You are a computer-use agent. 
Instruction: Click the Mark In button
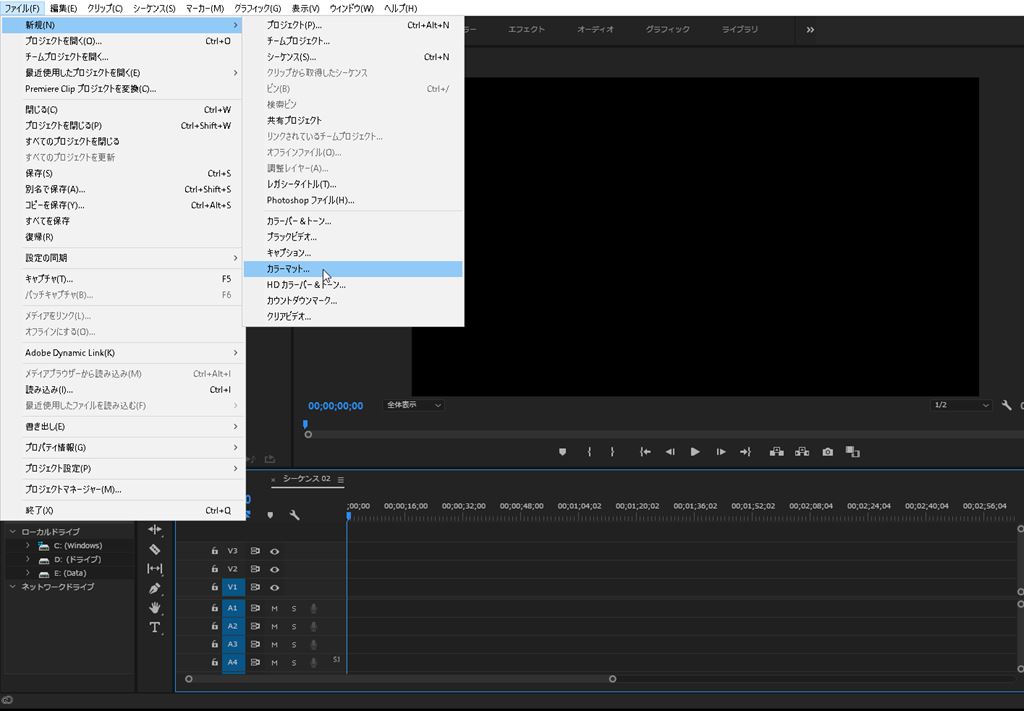click(589, 452)
